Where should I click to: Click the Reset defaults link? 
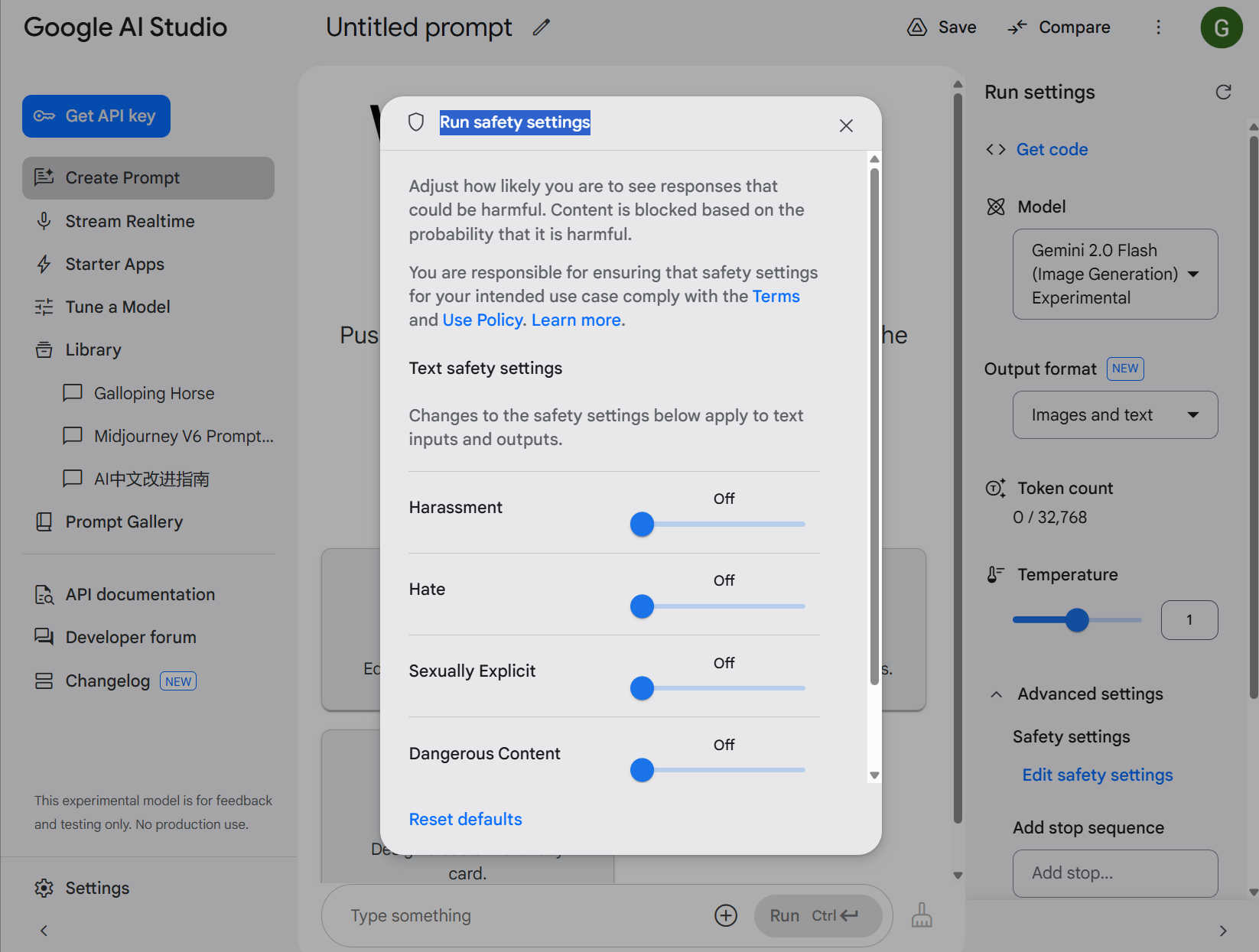pyautogui.click(x=465, y=819)
